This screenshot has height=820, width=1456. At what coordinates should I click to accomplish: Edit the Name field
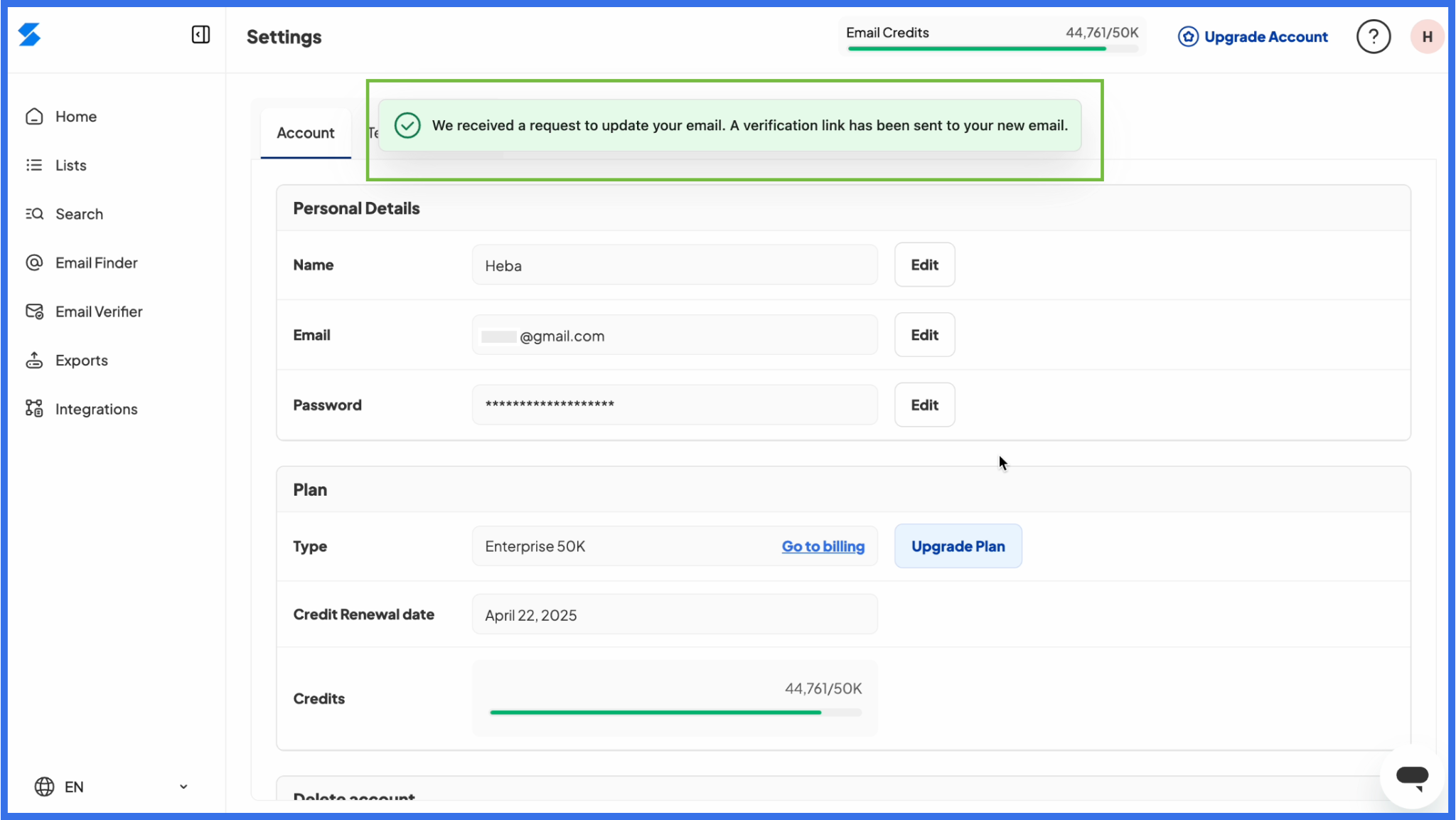(924, 265)
